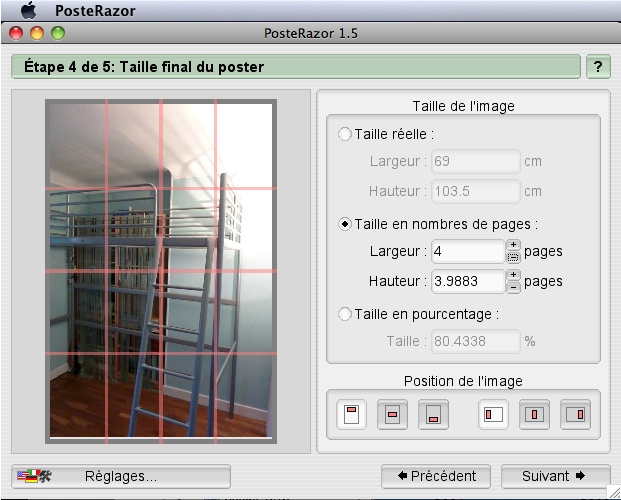Decrease Largeur pages with minus button
This screenshot has width=621, height=500.
coord(513,258)
